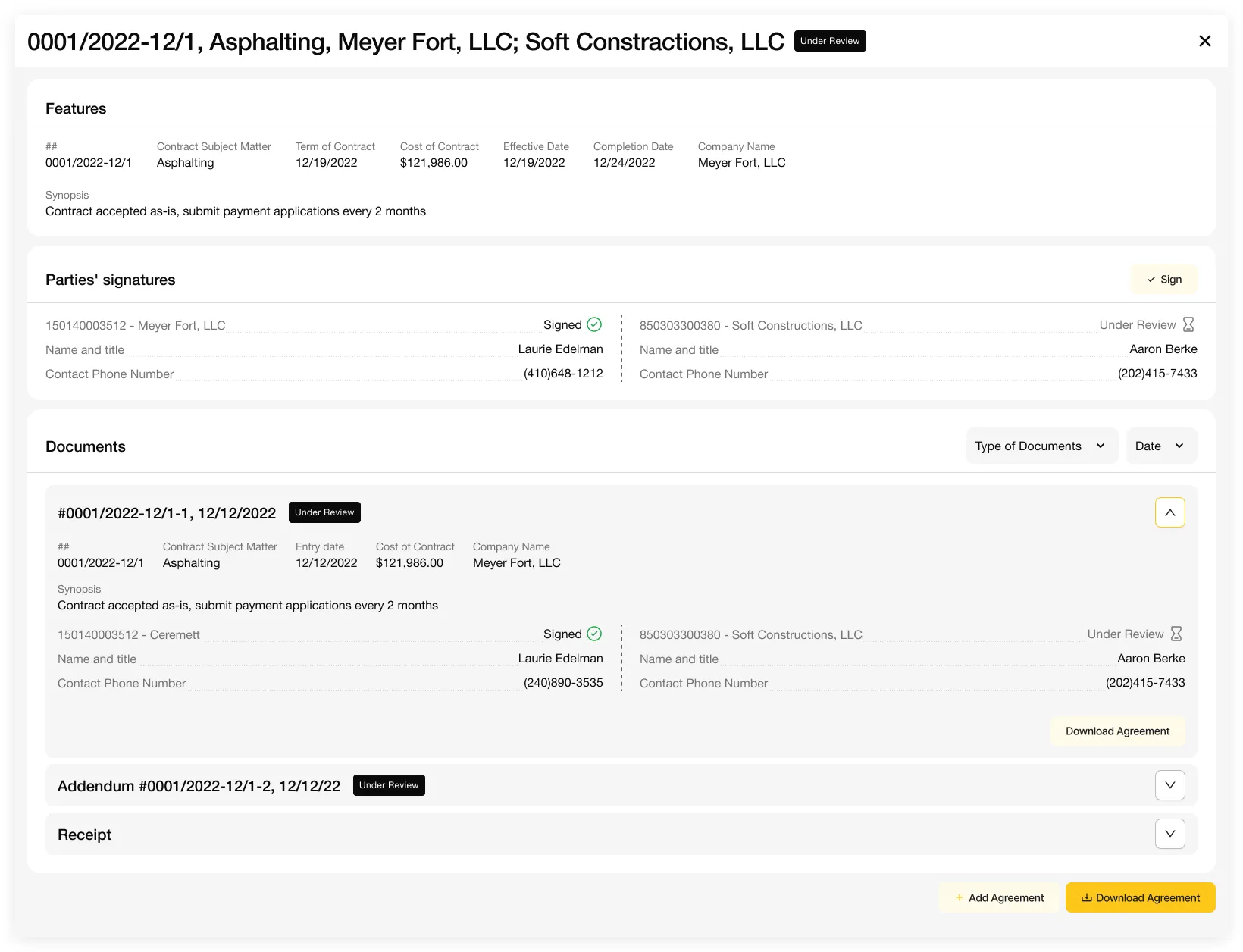This screenshot has width=1243, height=952.
Task: Click the Features Company Name value Meyer Fort, LLC
Action: (x=742, y=163)
